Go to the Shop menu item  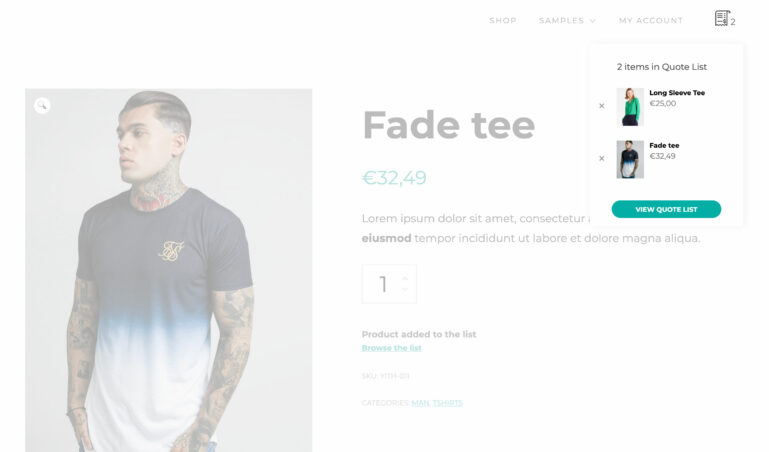pos(503,21)
